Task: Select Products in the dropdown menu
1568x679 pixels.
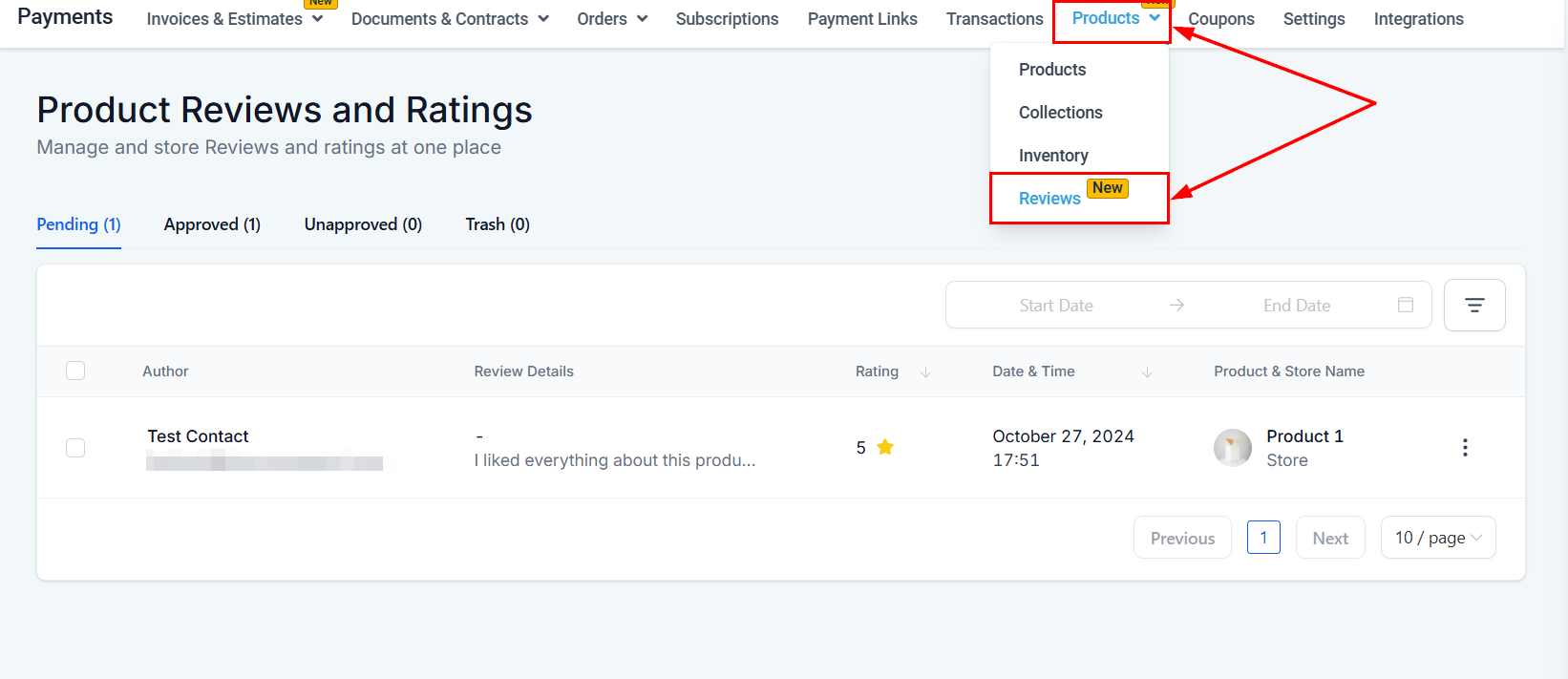Action: (1052, 70)
